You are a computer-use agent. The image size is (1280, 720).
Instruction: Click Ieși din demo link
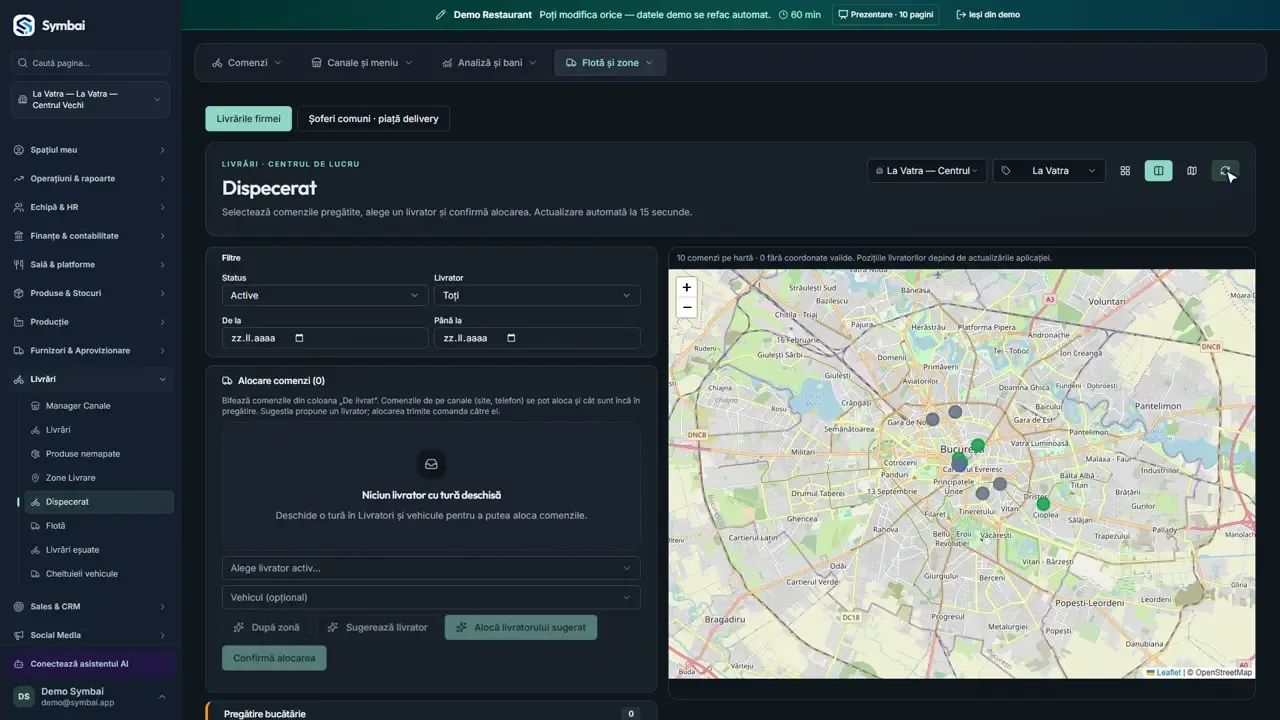(988, 15)
